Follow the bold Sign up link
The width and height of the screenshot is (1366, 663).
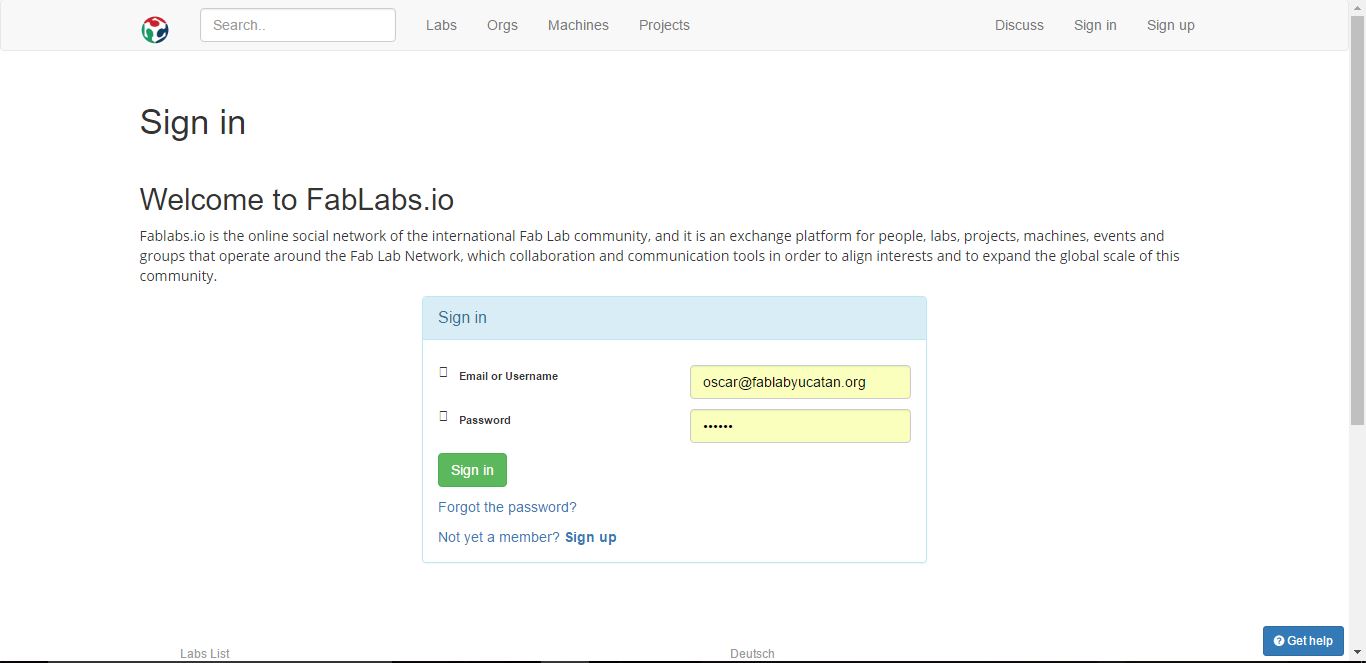coord(590,537)
